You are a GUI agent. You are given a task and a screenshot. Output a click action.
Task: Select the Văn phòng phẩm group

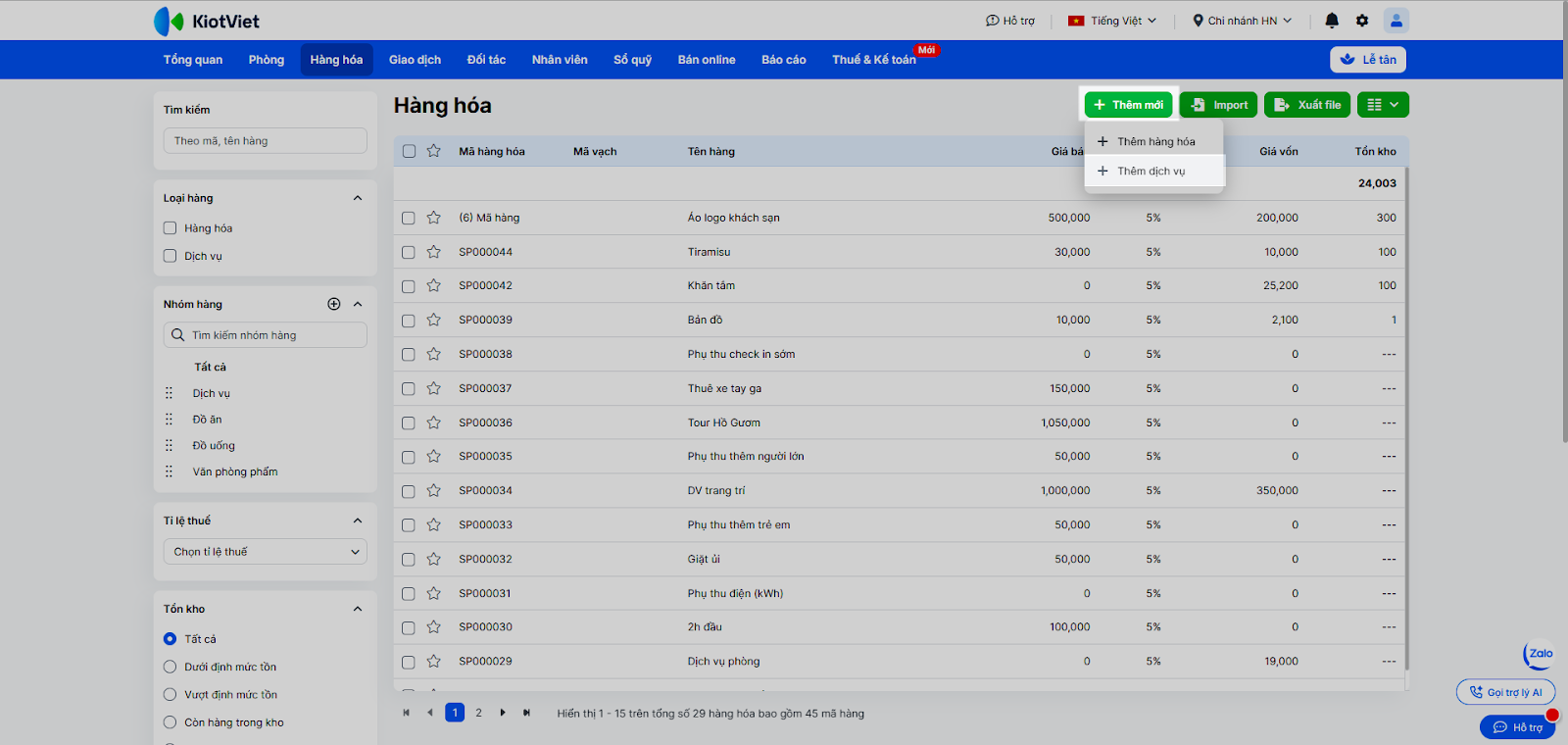tap(235, 472)
